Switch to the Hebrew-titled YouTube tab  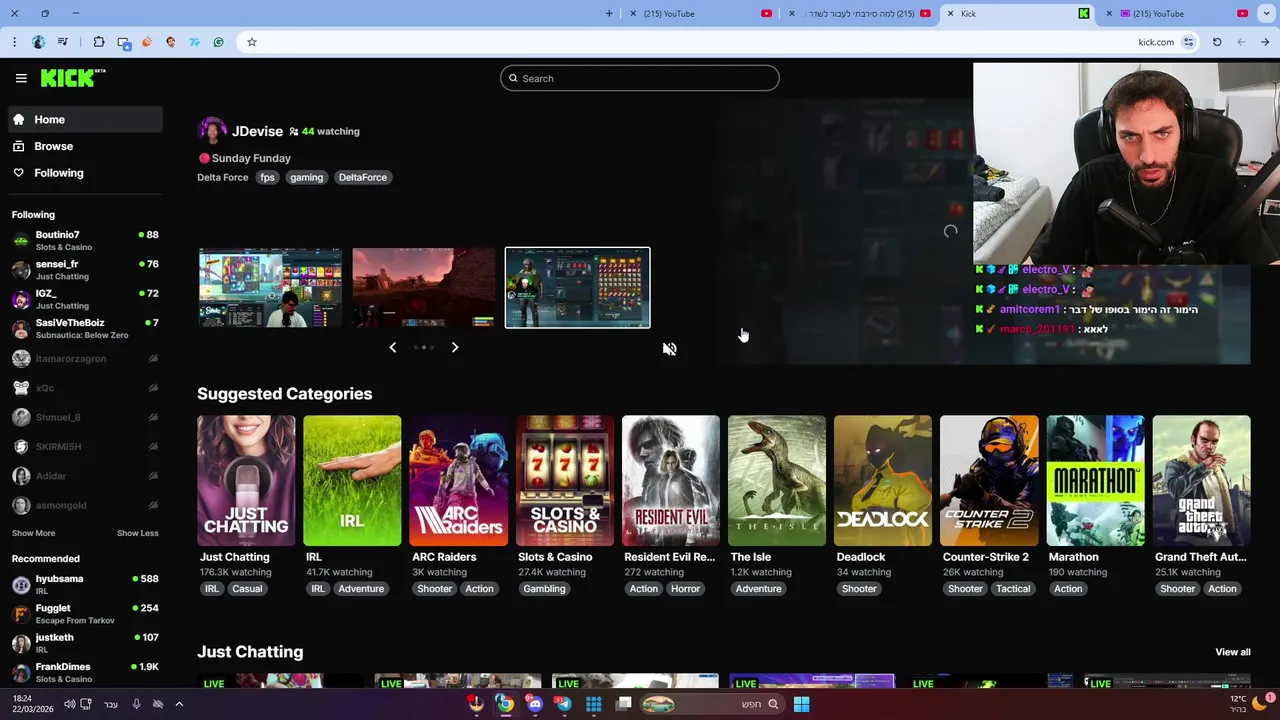pos(862,14)
